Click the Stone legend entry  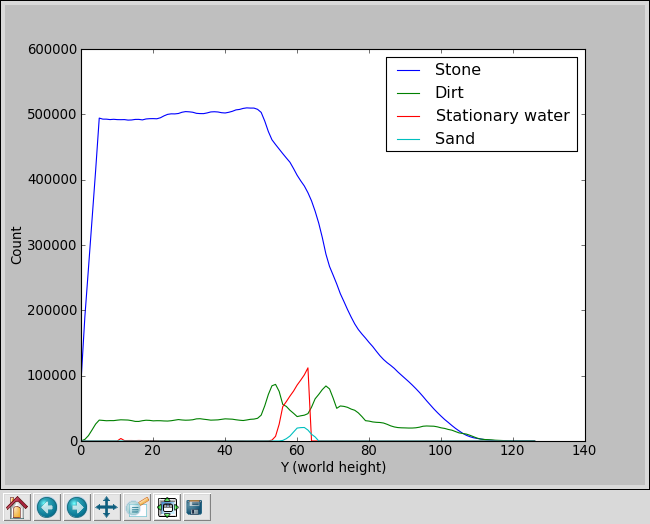(x=457, y=70)
